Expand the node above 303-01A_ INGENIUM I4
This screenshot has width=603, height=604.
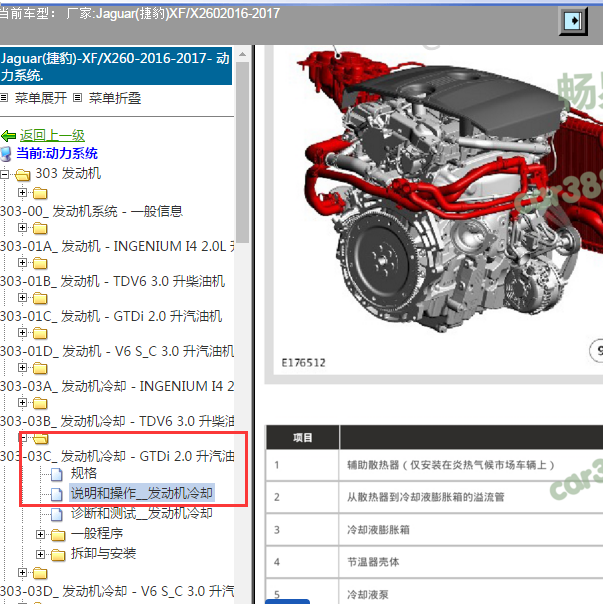tap(22, 228)
